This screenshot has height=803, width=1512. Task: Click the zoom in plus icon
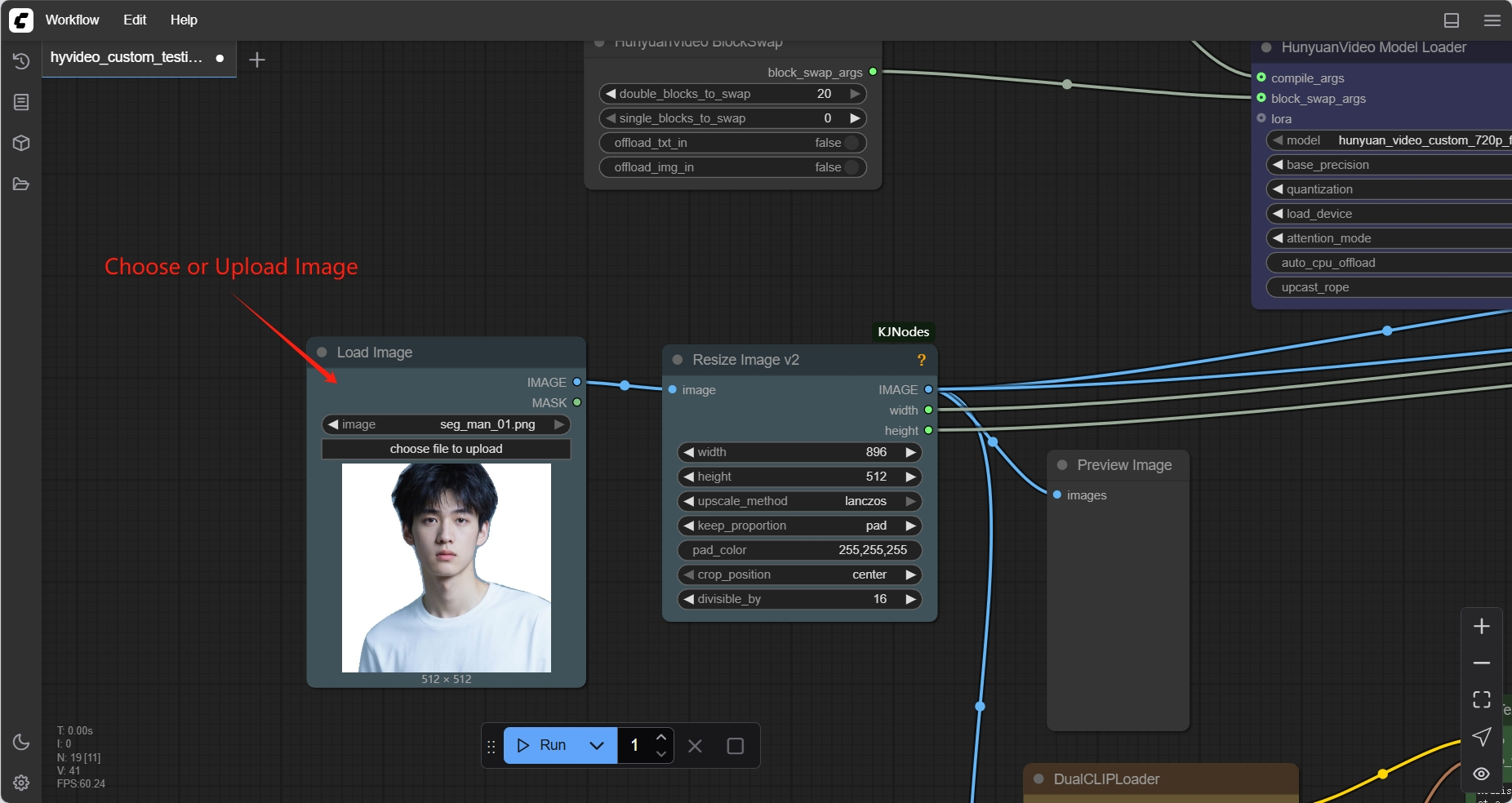pos(1481,626)
